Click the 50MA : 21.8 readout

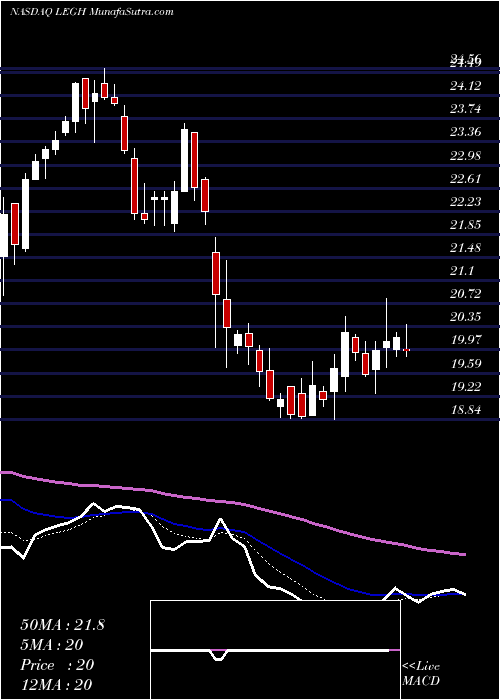[62, 625]
